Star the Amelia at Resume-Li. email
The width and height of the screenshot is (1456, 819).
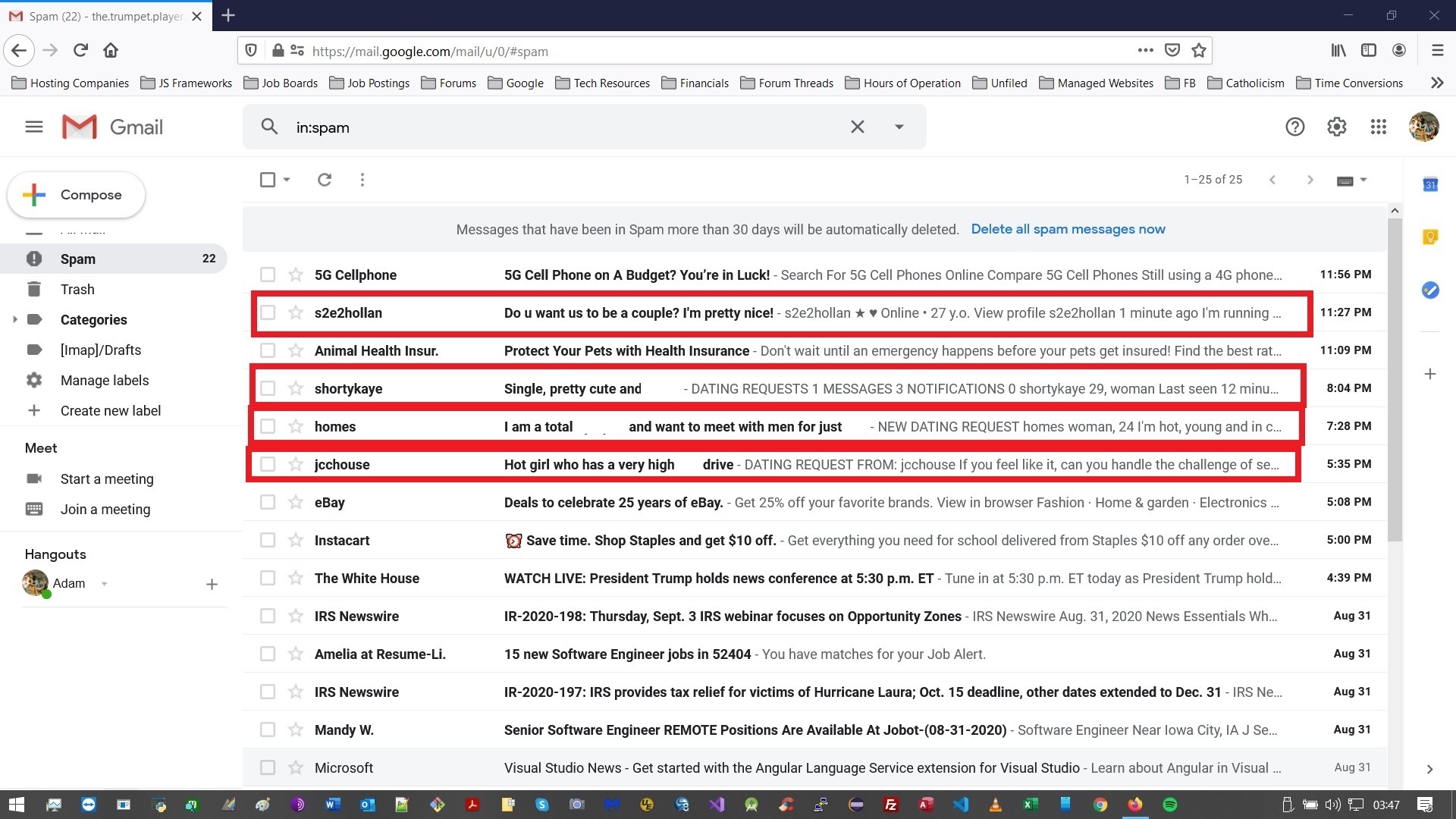296,654
